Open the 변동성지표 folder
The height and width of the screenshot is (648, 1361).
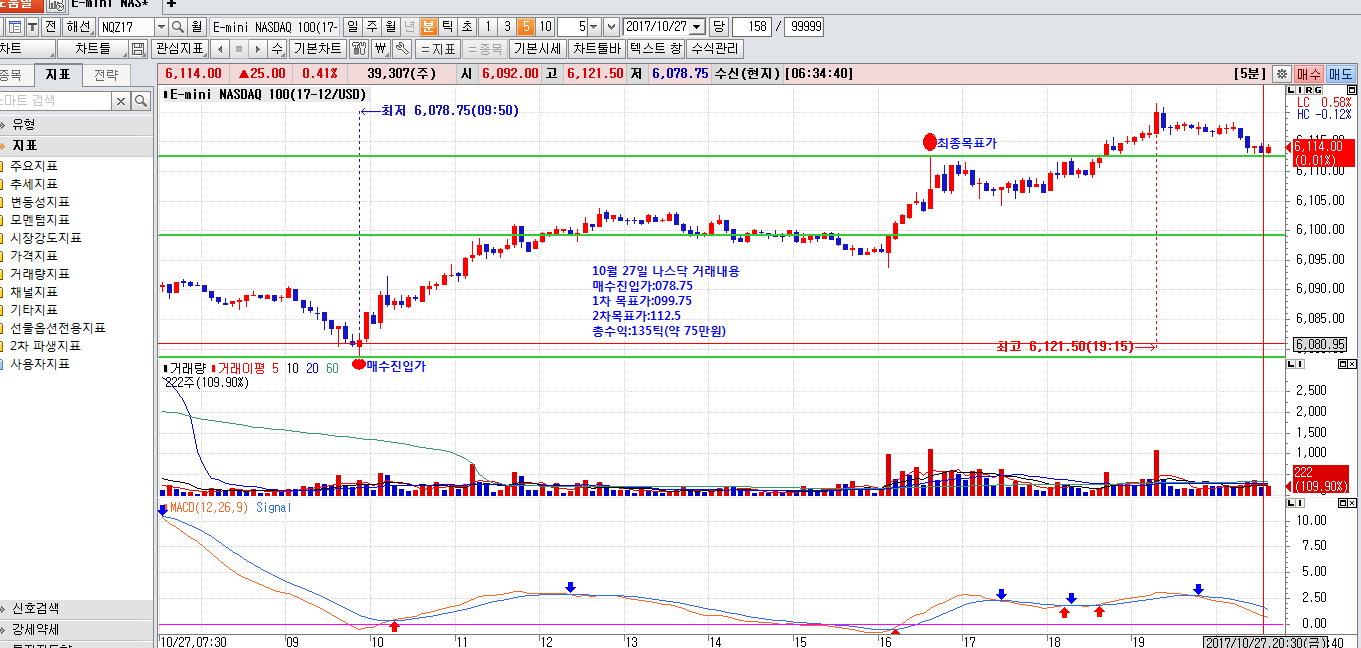[40, 202]
